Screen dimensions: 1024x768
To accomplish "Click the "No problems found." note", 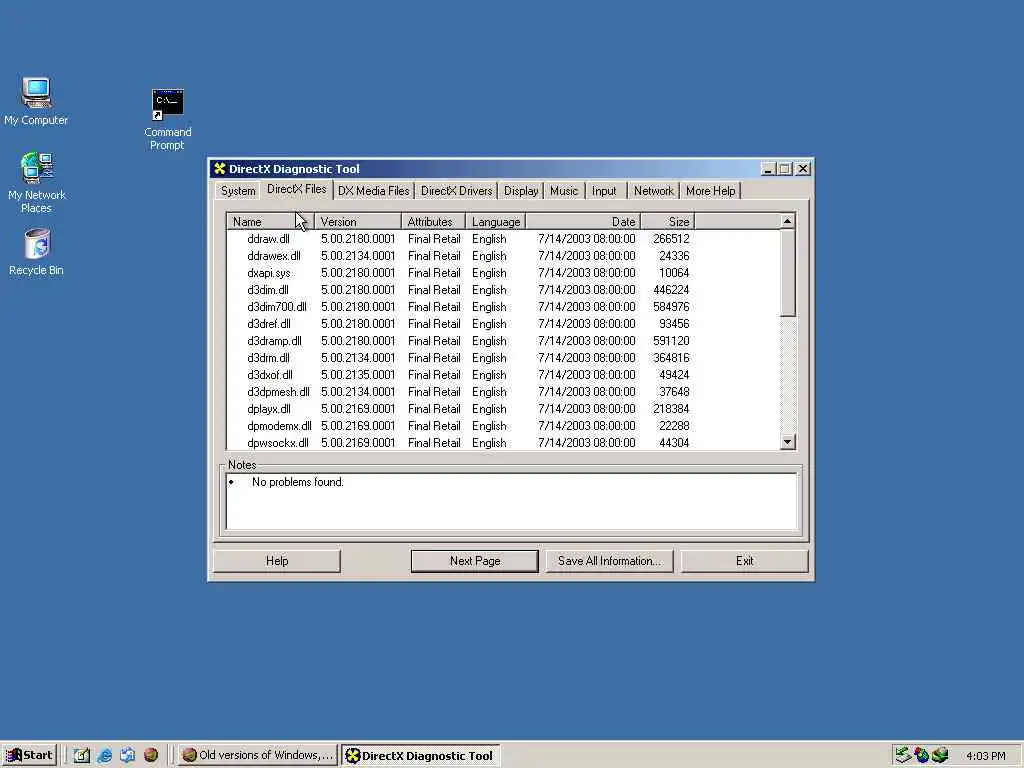I will [x=298, y=482].
